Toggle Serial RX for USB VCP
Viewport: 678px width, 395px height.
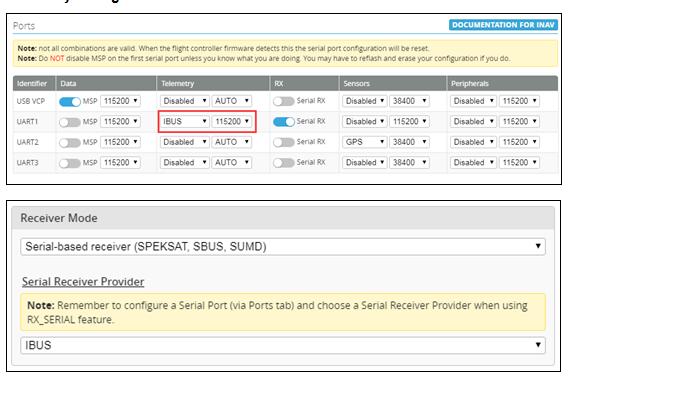coord(284,101)
